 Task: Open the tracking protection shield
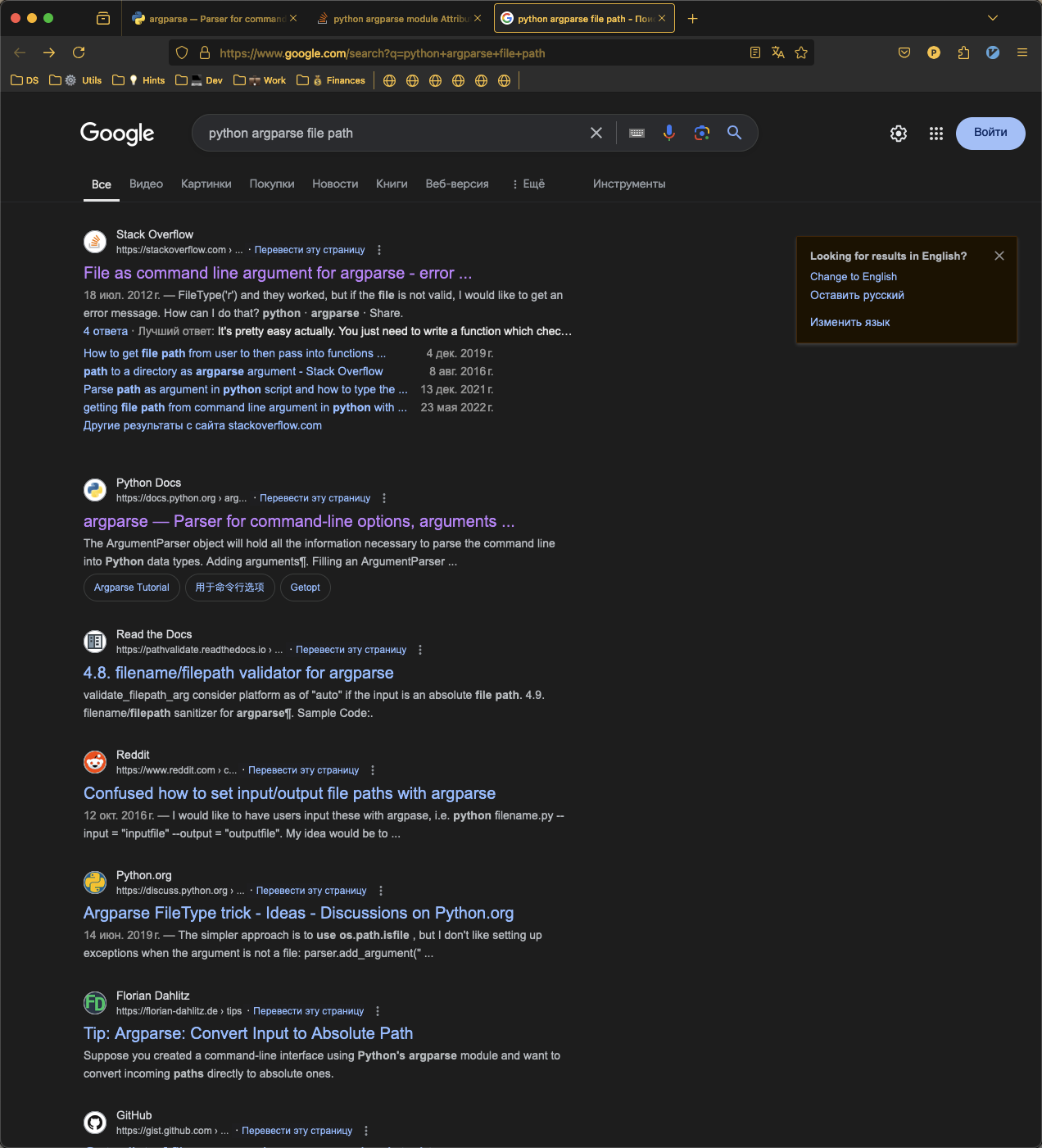[182, 52]
